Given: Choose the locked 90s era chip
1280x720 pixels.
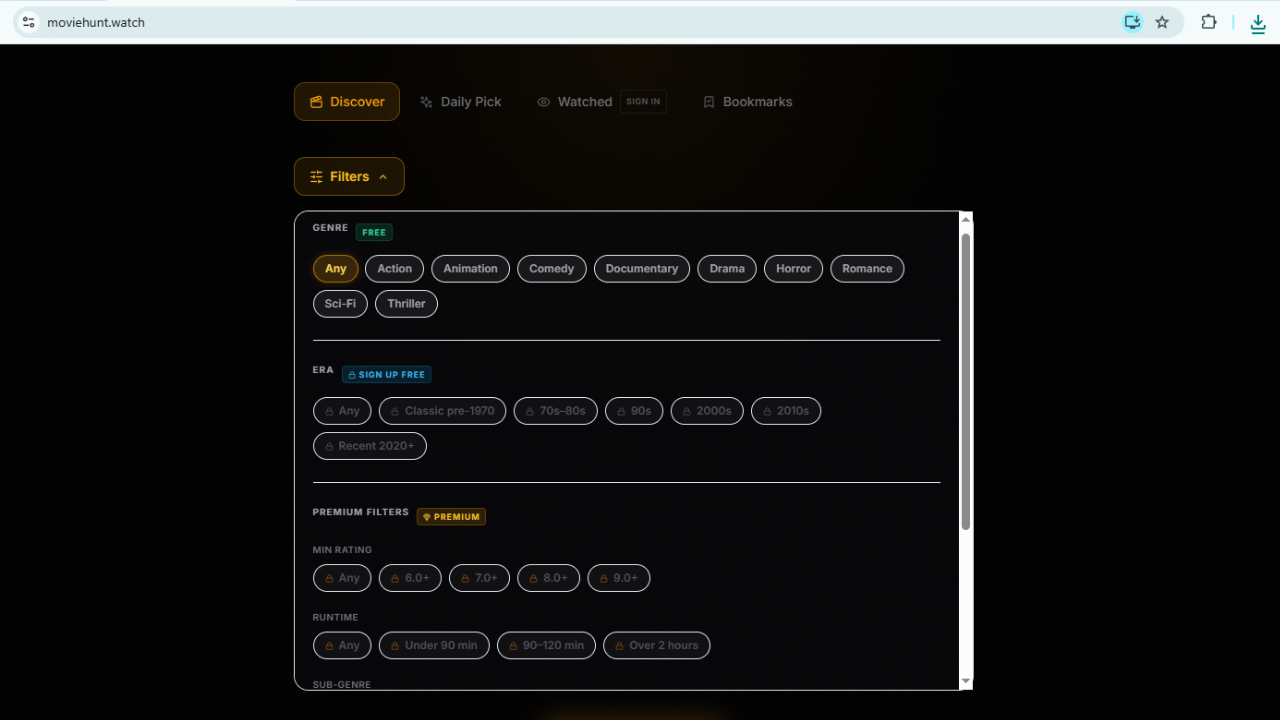Looking at the screenshot, I should tap(634, 411).
